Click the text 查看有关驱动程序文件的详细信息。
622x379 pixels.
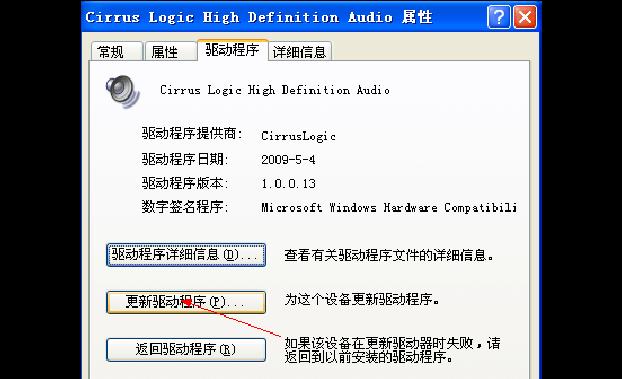click(390, 255)
